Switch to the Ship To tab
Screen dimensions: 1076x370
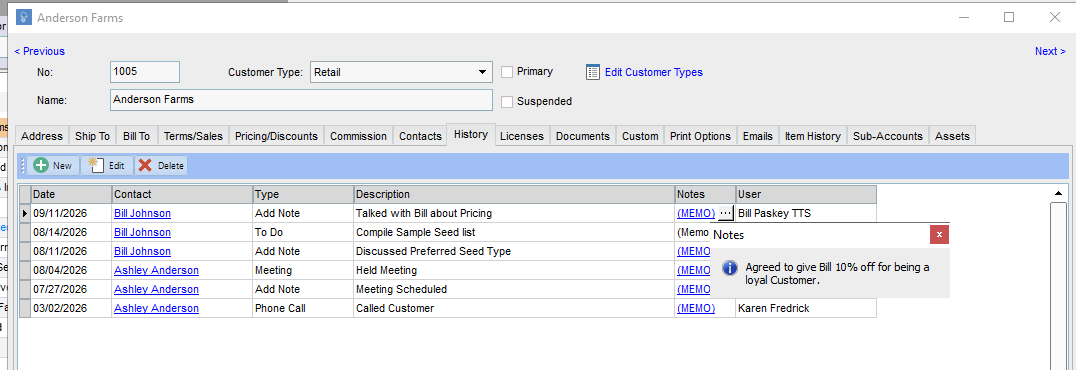coord(93,136)
